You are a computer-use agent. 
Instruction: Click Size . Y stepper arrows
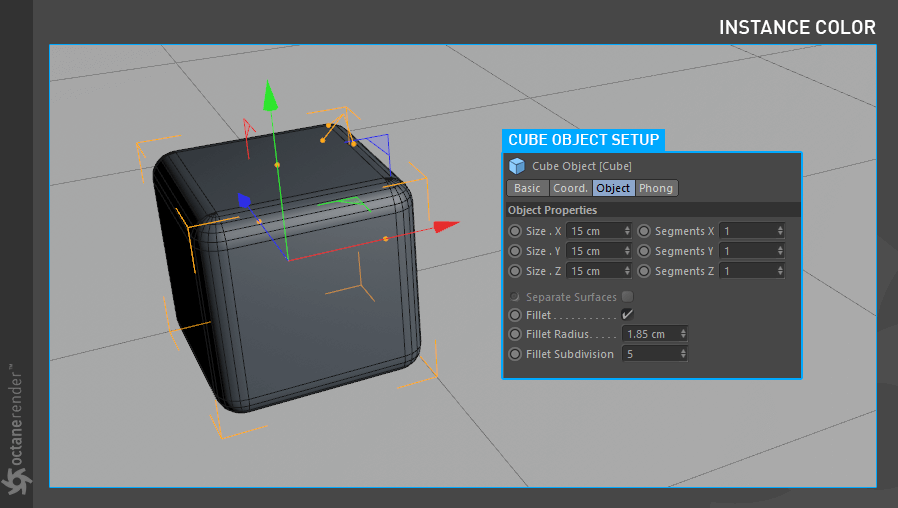click(627, 251)
